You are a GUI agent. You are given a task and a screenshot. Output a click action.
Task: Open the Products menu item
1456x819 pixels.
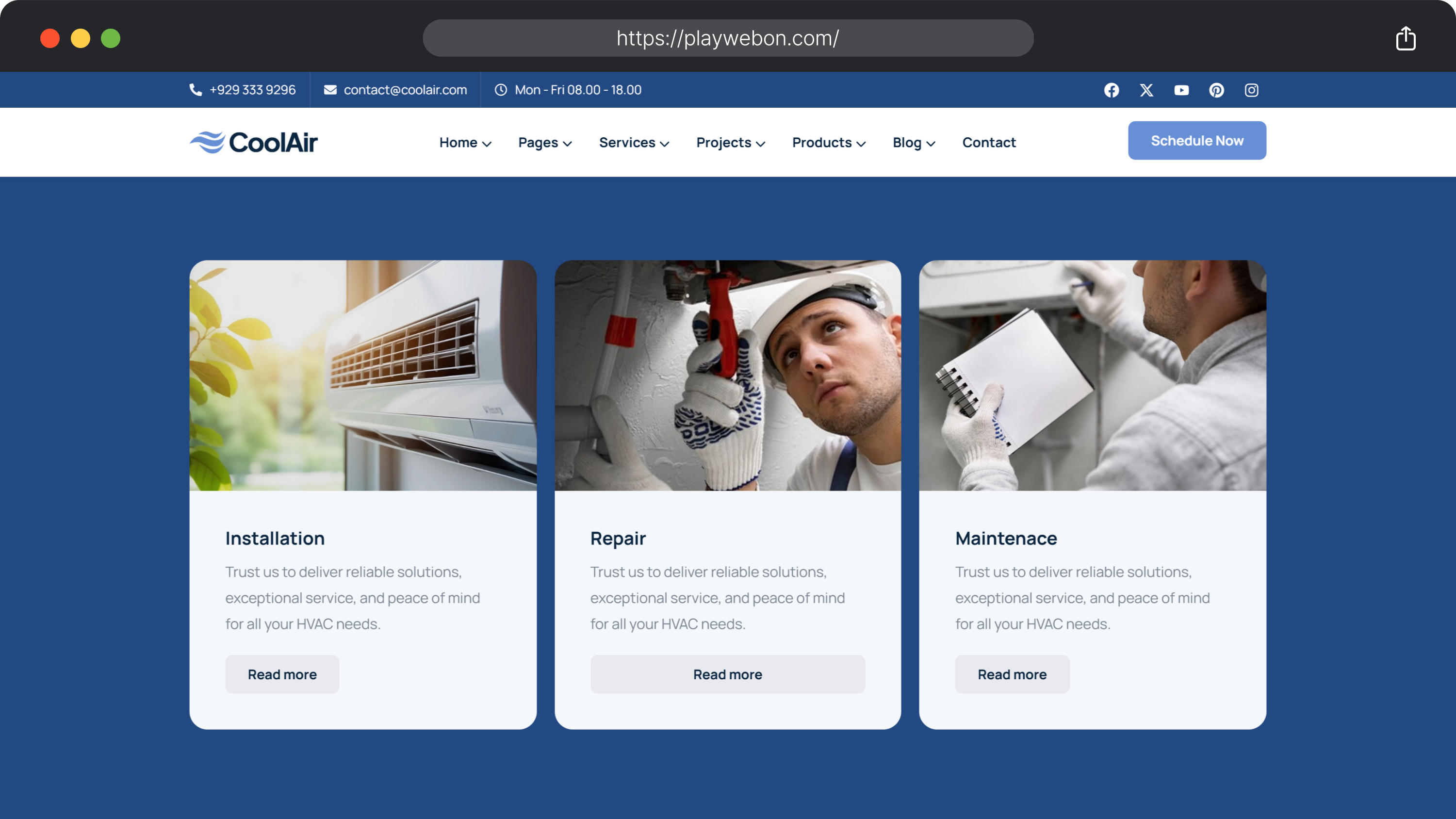[x=822, y=143]
